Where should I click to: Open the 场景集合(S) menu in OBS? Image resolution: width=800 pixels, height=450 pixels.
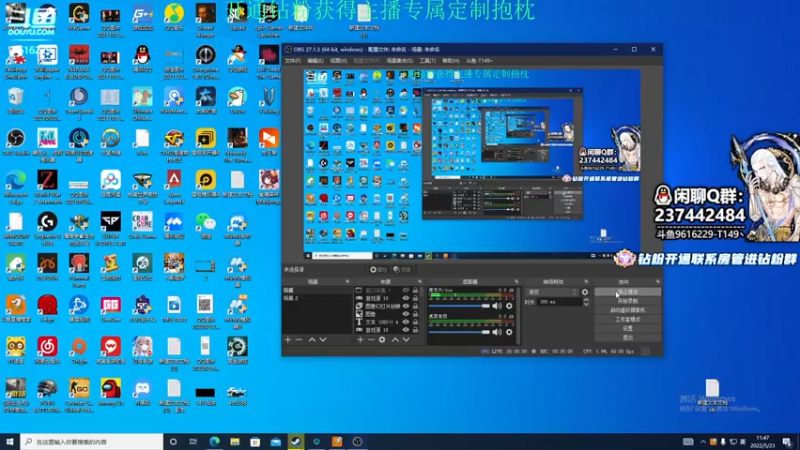(x=399, y=61)
